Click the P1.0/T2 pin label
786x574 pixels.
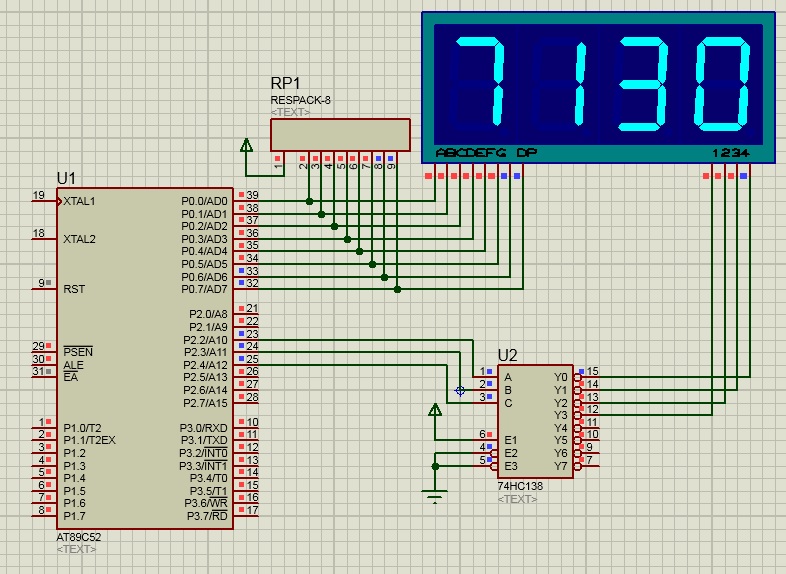point(82,428)
